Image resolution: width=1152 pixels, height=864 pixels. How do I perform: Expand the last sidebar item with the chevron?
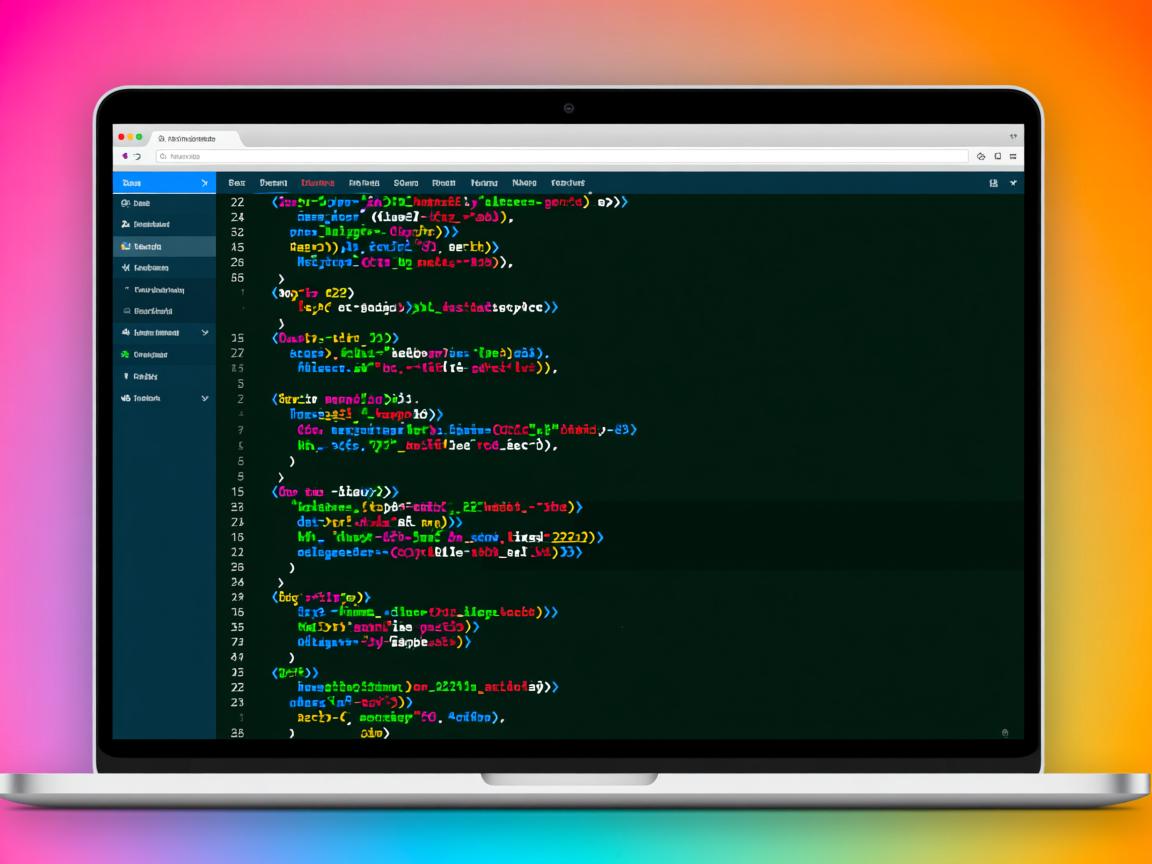[204, 398]
